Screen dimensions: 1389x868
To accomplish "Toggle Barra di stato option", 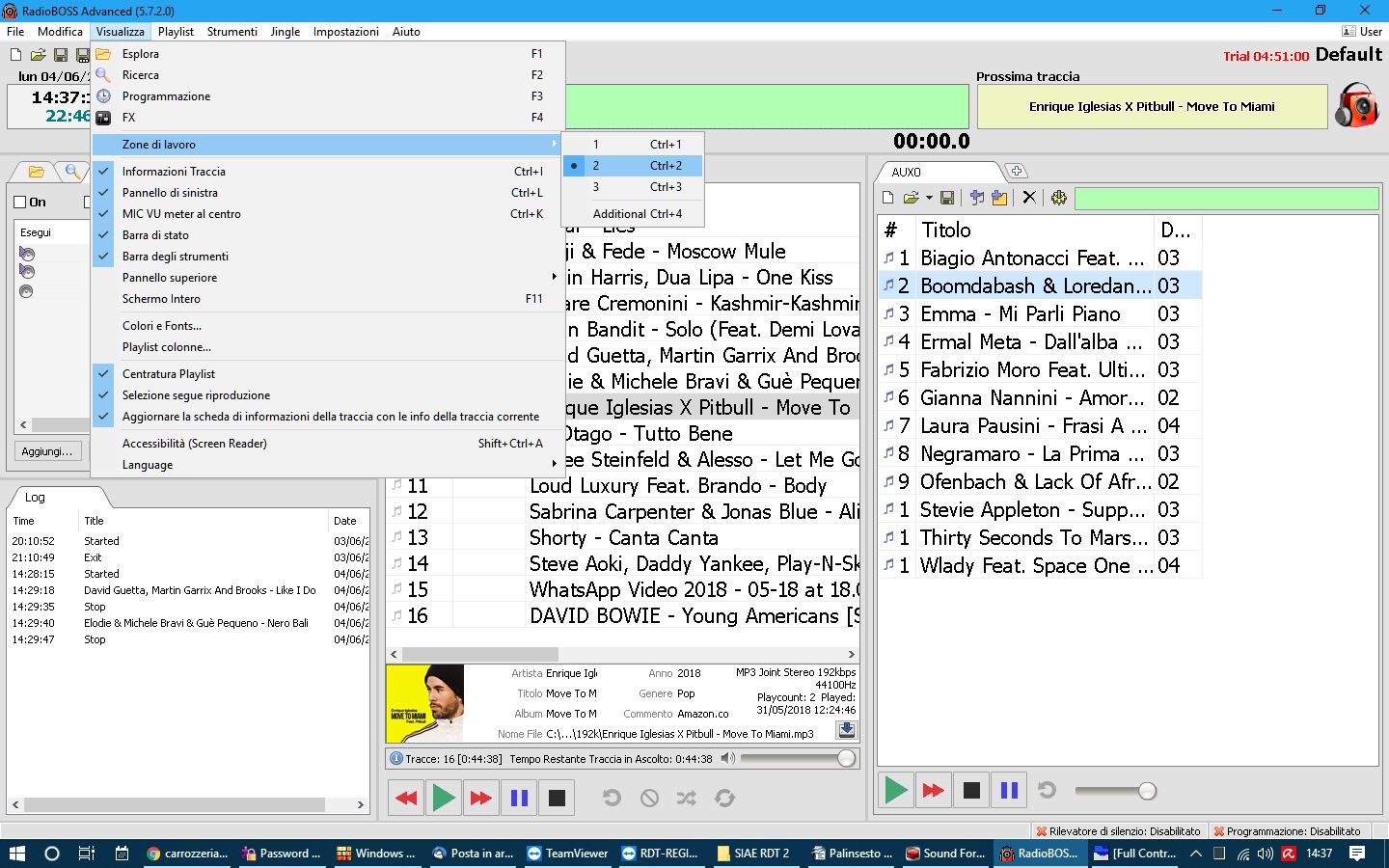I will tap(328, 235).
